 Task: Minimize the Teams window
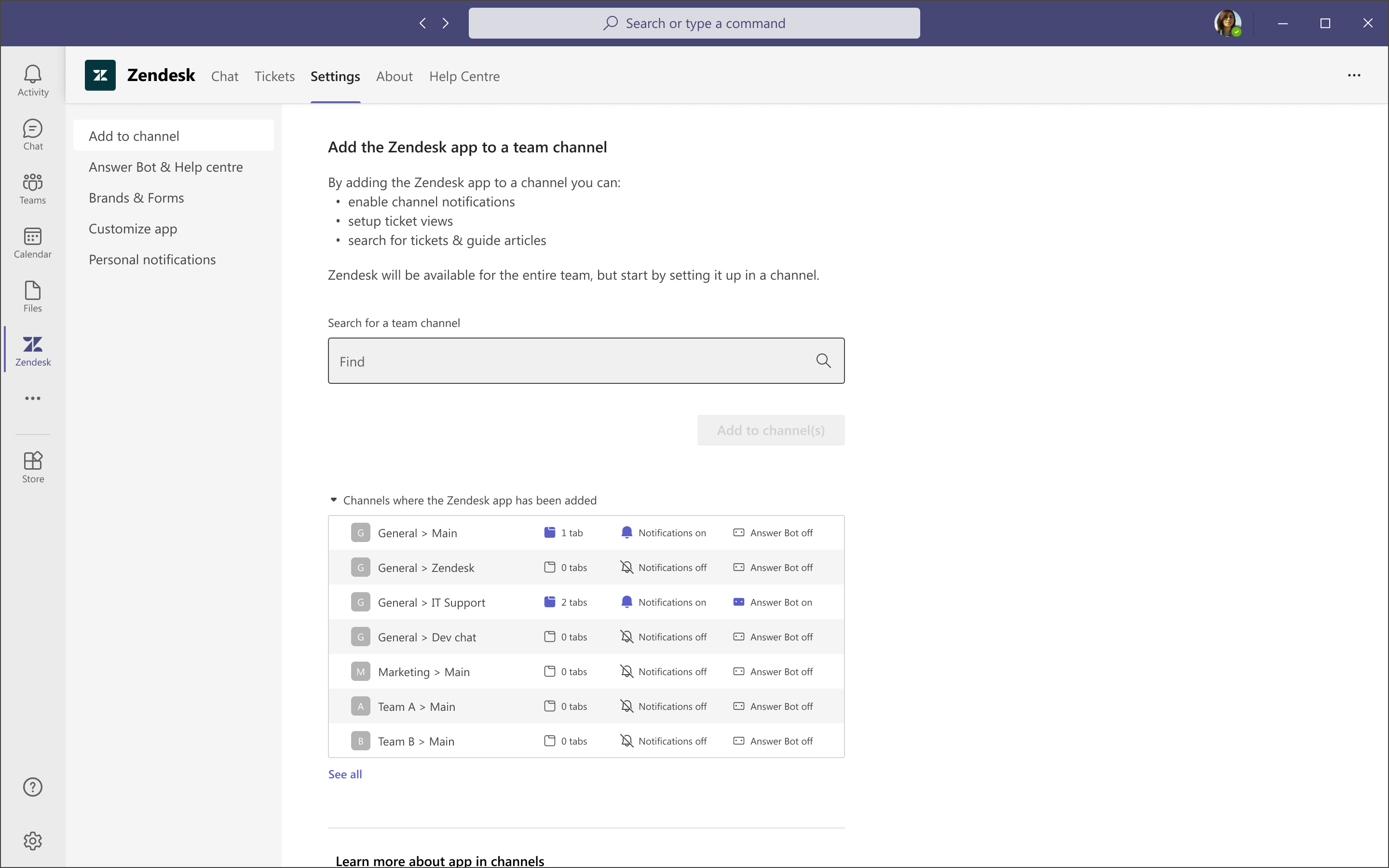[1283, 23]
